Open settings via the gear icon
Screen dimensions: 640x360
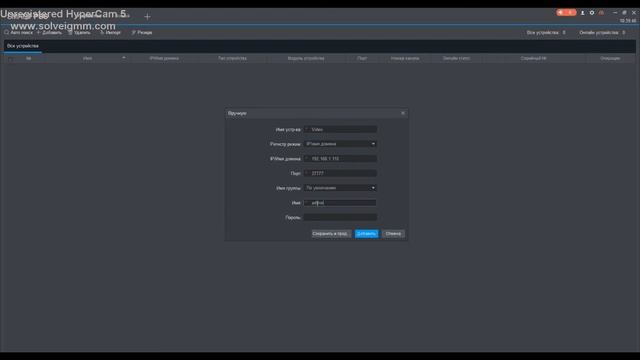(x=592, y=13)
